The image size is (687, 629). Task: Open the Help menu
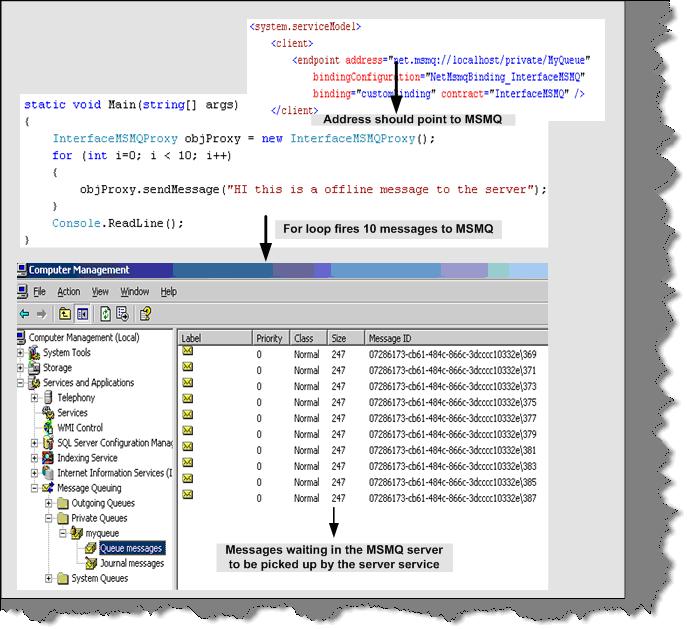coord(169,292)
